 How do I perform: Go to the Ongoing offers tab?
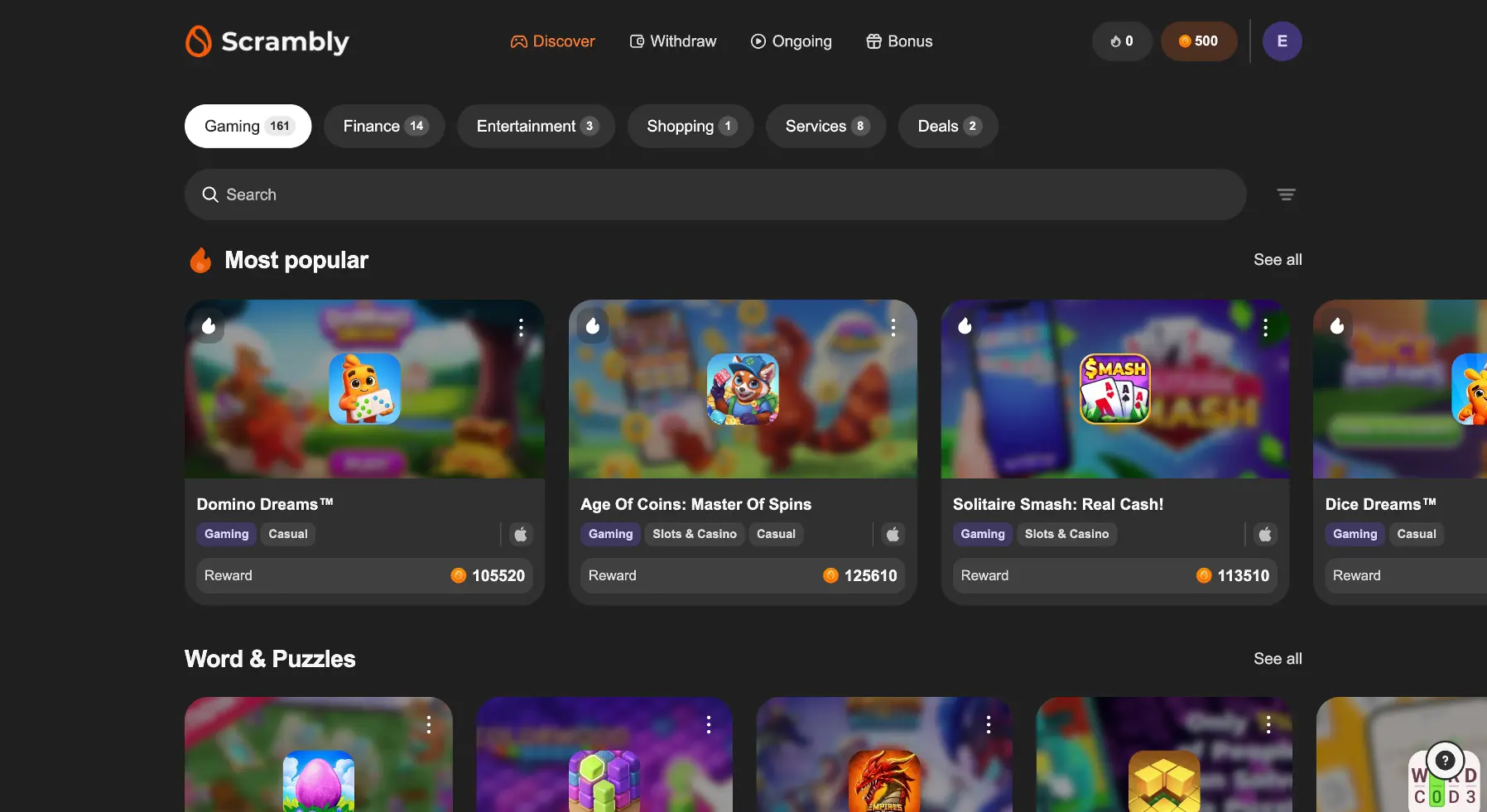791,41
